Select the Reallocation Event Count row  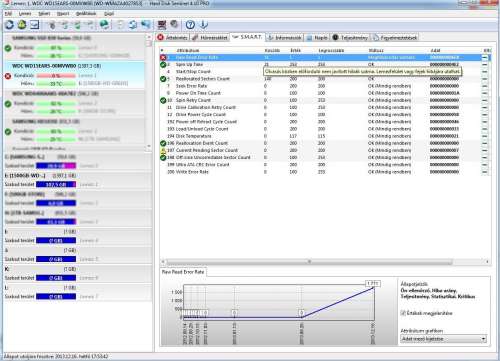click(x=325, y=143)
